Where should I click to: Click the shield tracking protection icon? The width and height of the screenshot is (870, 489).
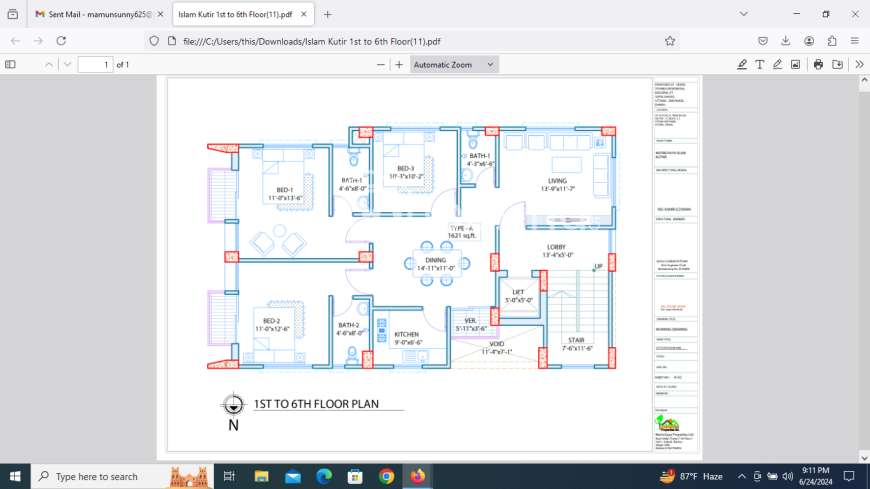point(154,41)
